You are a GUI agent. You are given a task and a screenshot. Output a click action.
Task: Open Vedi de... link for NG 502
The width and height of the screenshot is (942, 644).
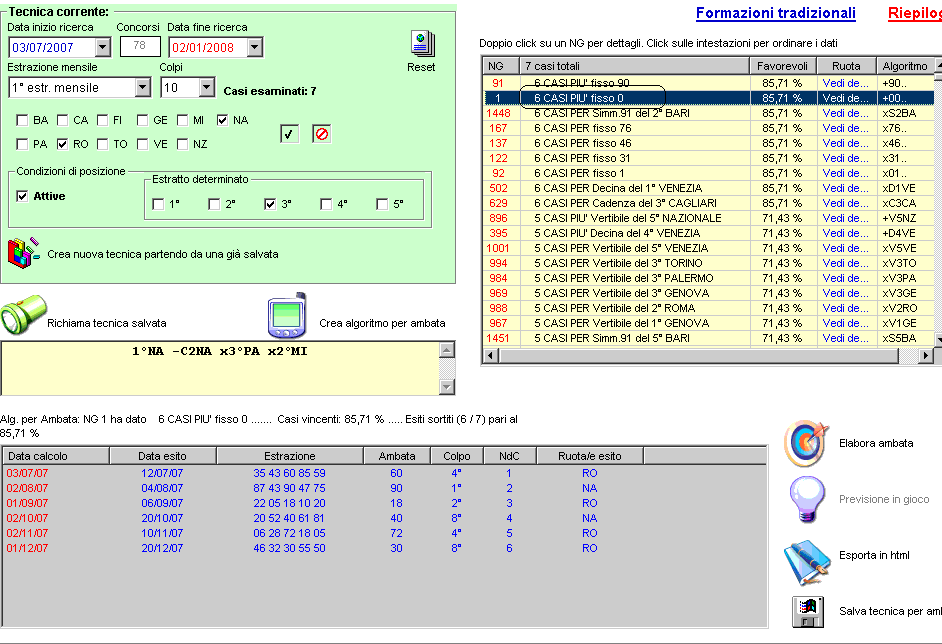pyautogui.click(x=845, y=189)
